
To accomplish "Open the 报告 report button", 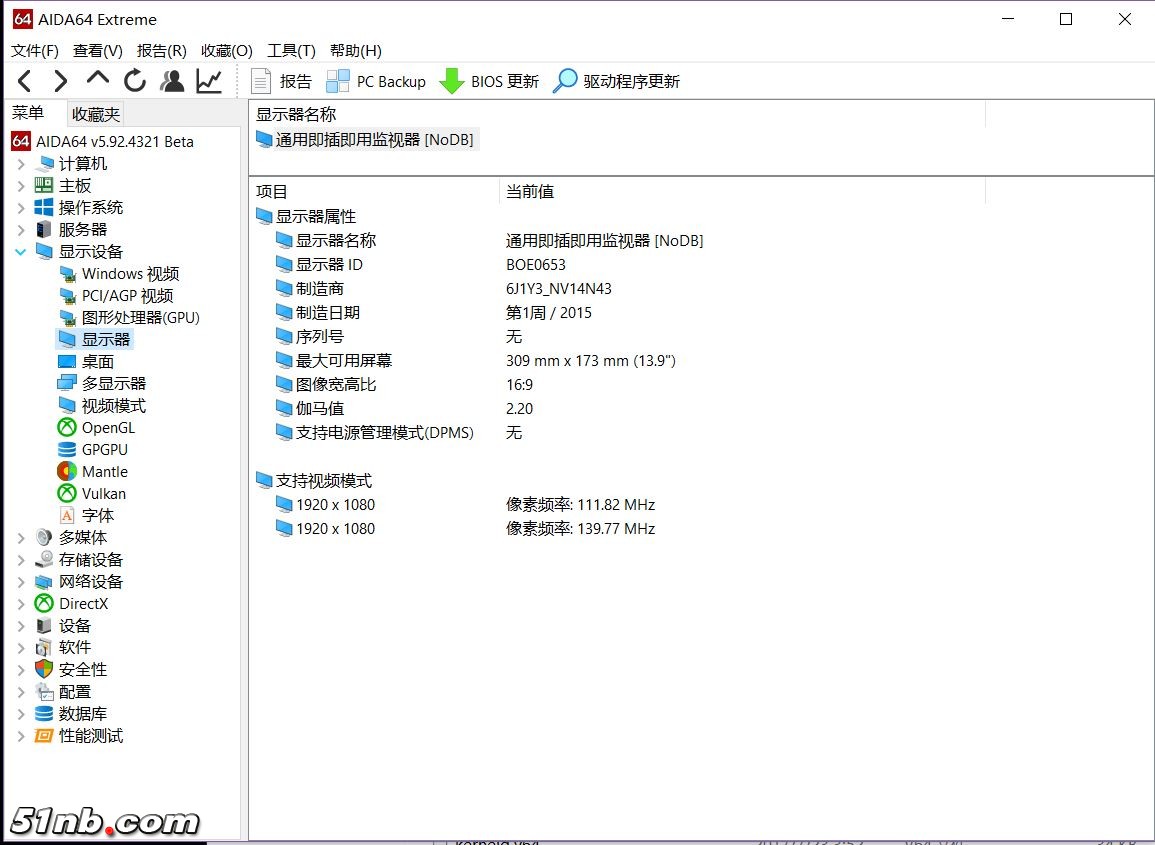I will coord(281,81).
